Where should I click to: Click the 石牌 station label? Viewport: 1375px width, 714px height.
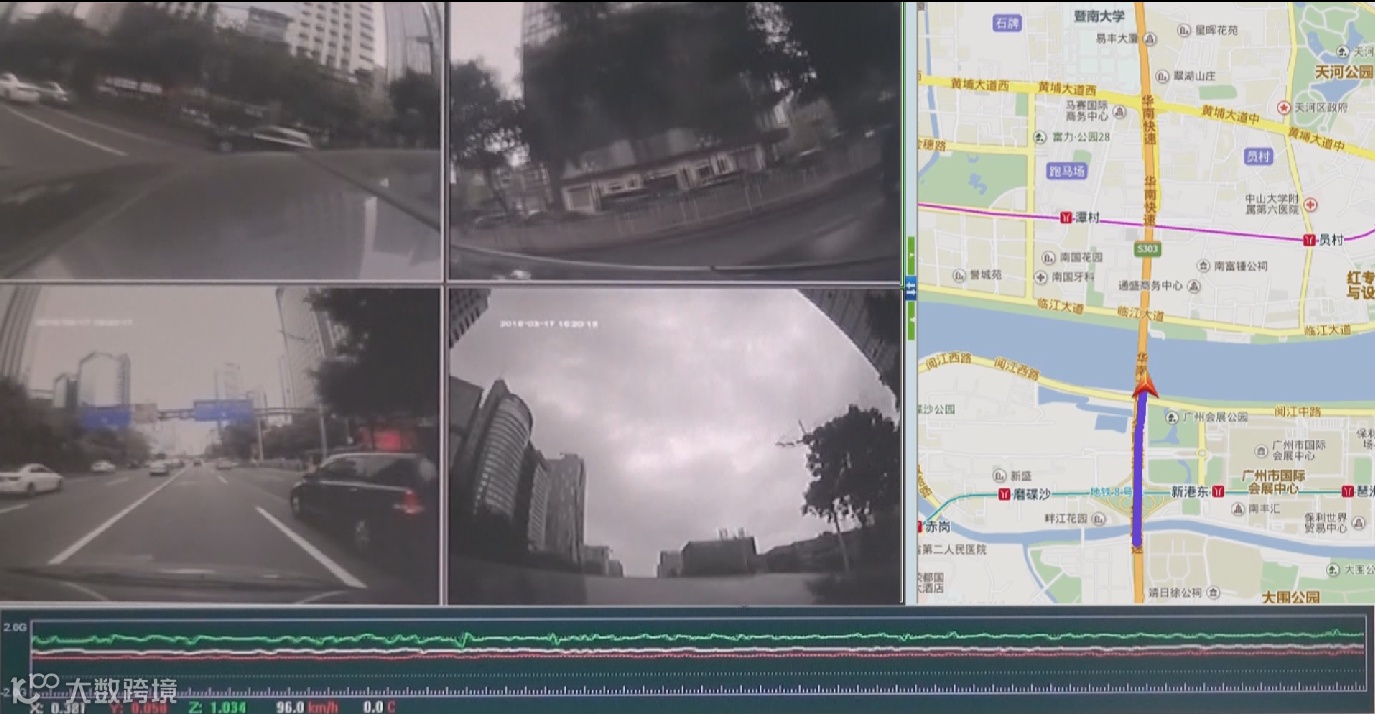tap(1008, 21)
